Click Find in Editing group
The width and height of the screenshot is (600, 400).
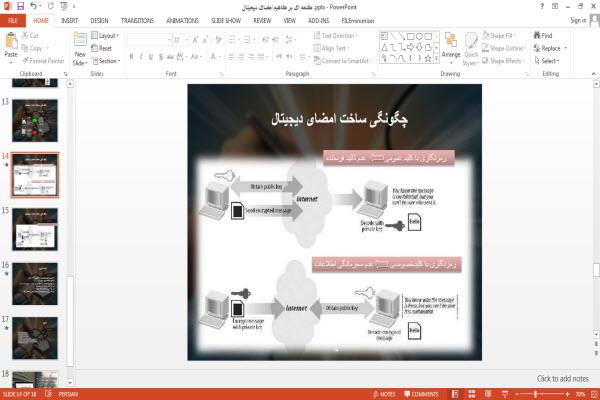pyautogui.click(x=543, y=36)
